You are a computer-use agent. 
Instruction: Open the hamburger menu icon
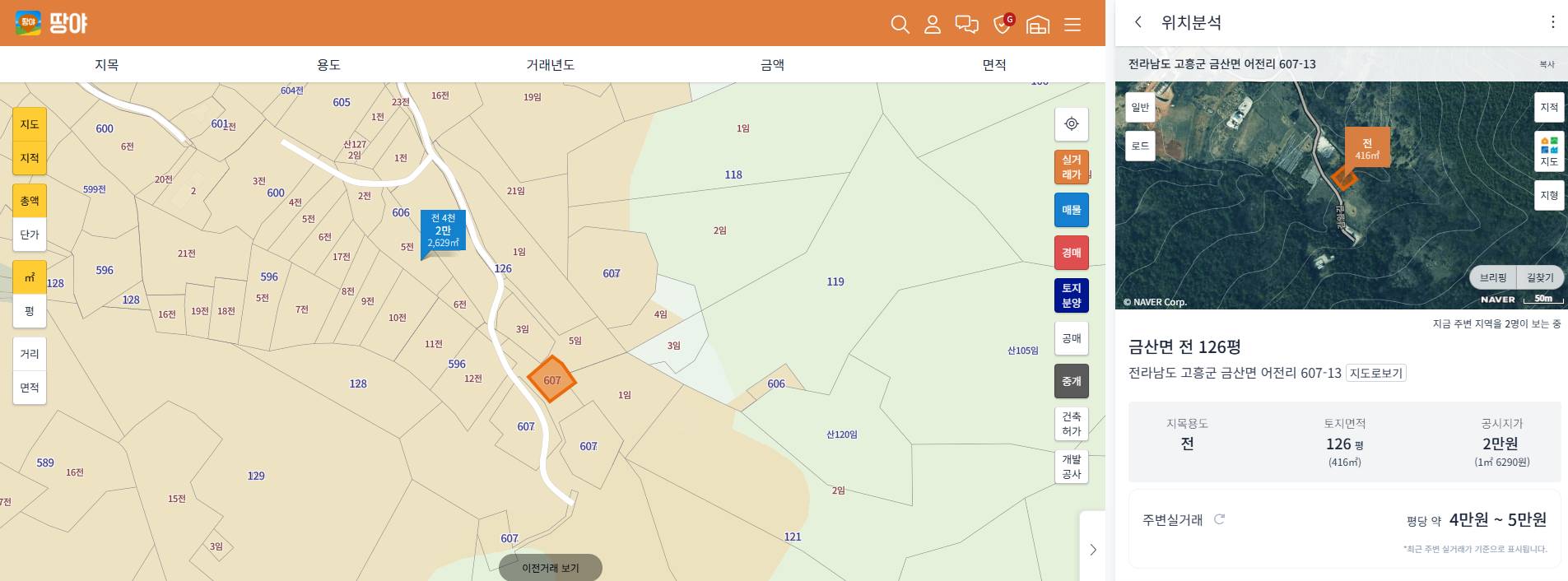[1072, 25]
